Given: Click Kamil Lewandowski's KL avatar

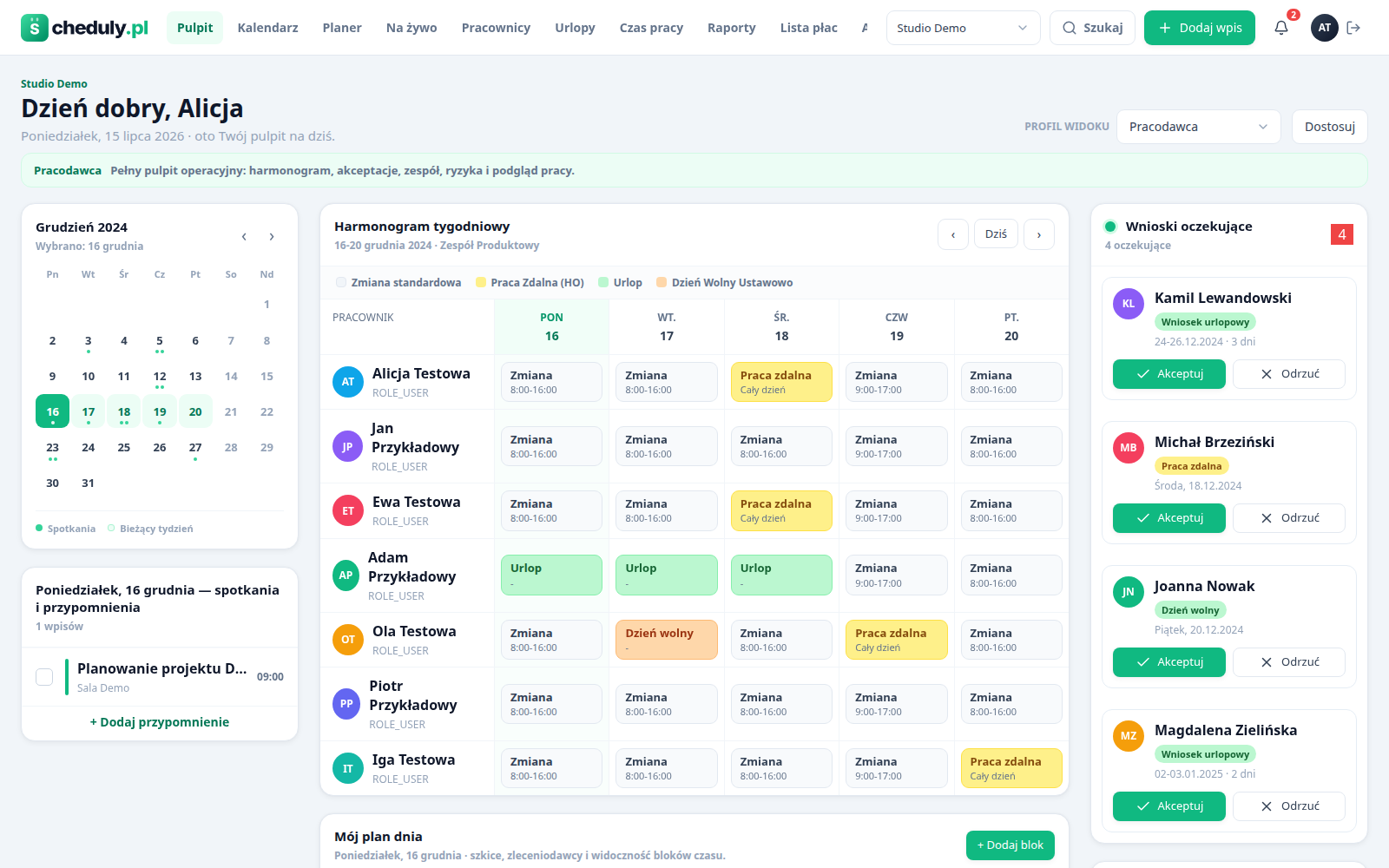Looking at the screenshot, I should pyautogui.click(x=1129, y=304).
